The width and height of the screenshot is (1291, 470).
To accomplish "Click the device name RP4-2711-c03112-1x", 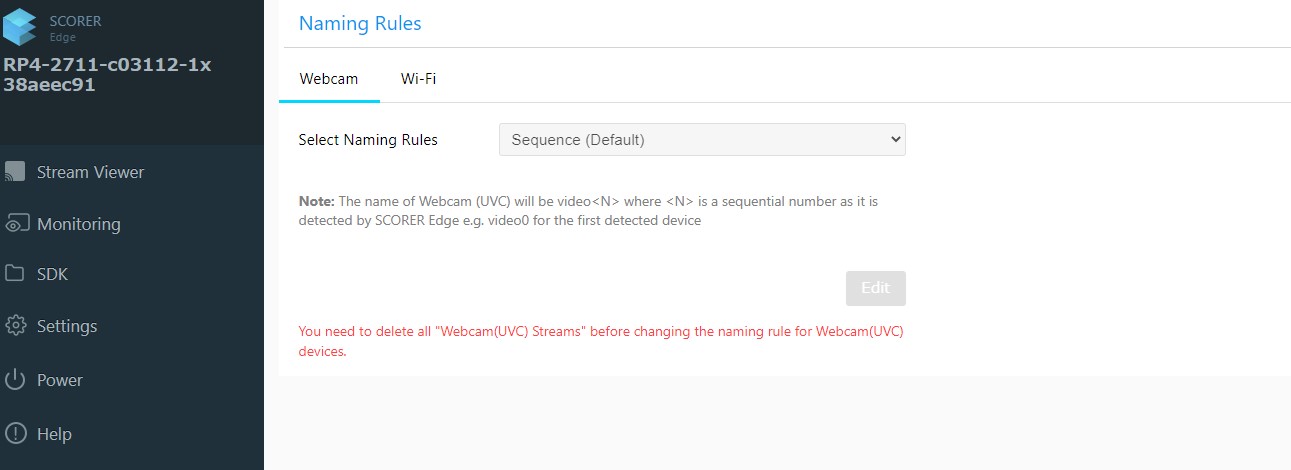I will (x=107, y=65).
